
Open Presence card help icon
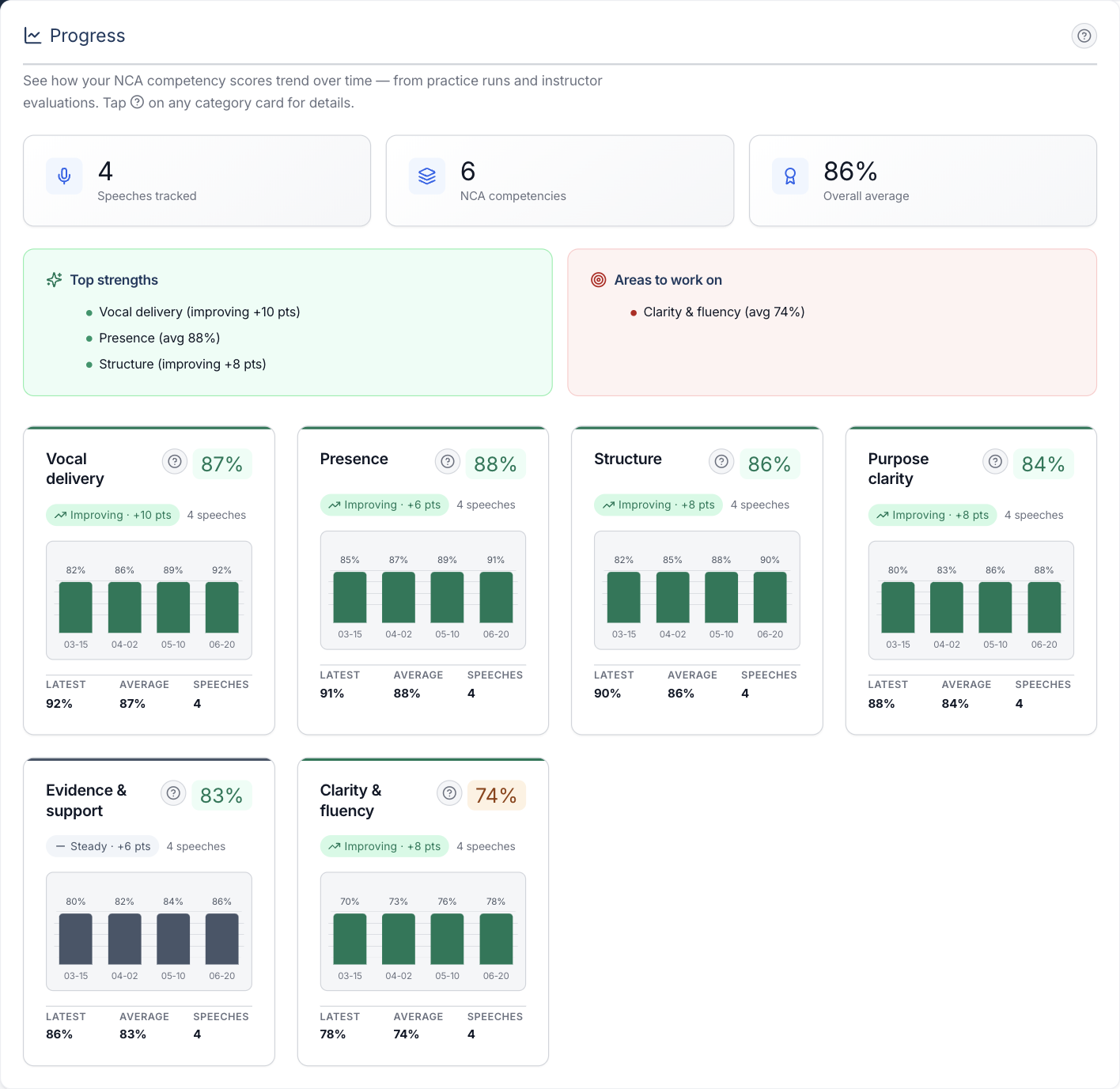coord(448,461)
